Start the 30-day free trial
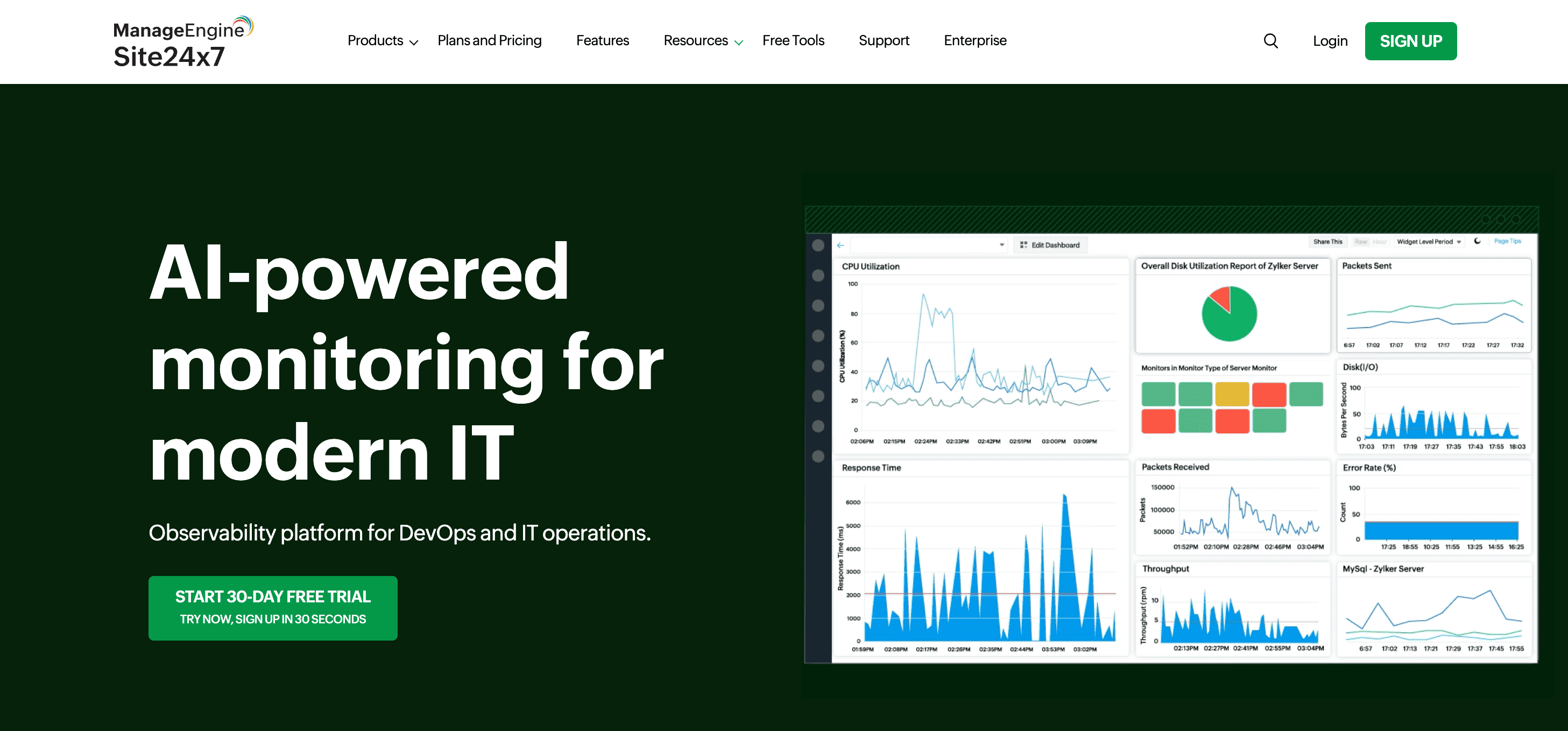 [273, 607]
